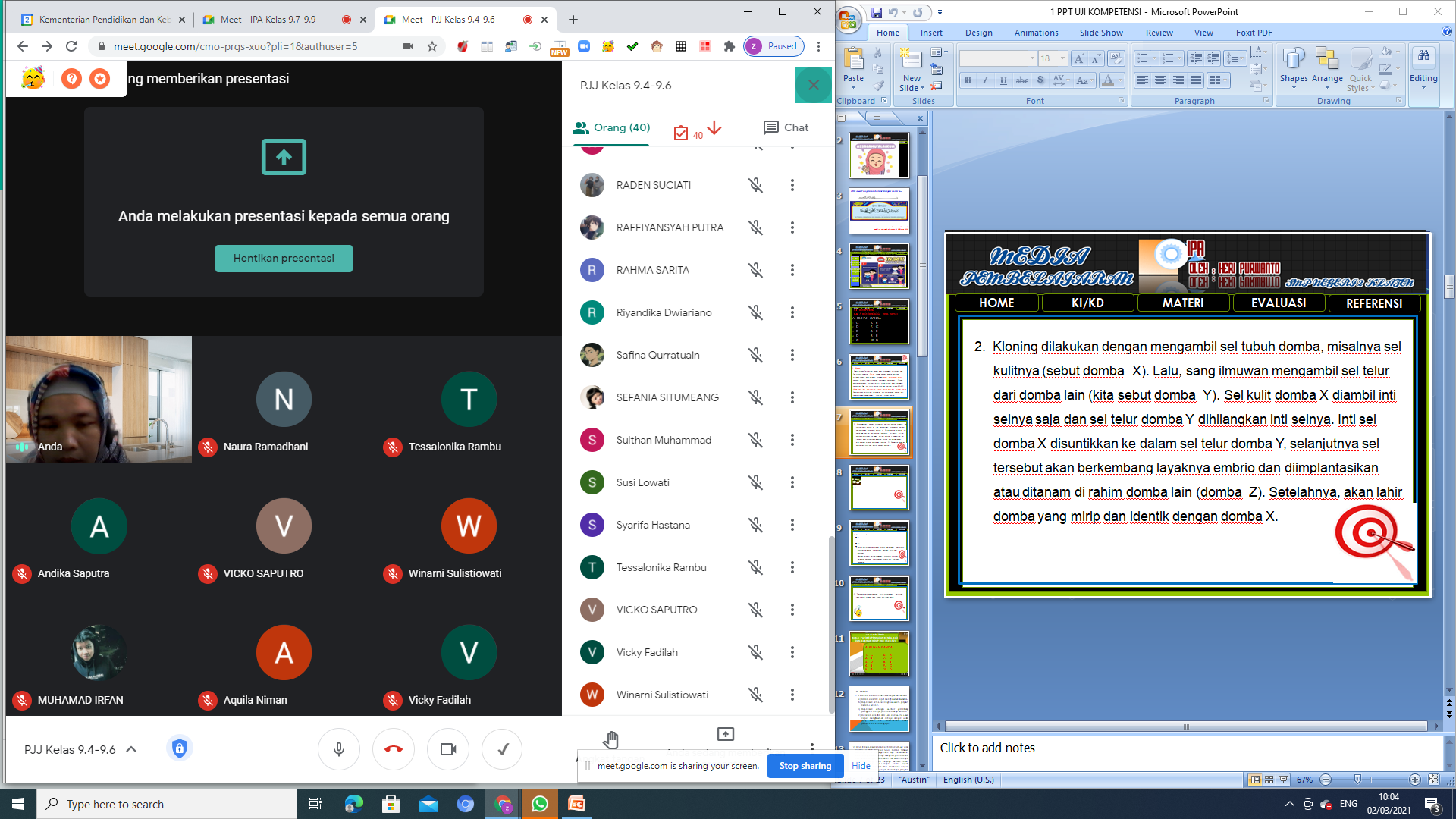Click Hentikan presentasi button
The height and width of the screenshot is (819, 1456).
pos(284,258)
